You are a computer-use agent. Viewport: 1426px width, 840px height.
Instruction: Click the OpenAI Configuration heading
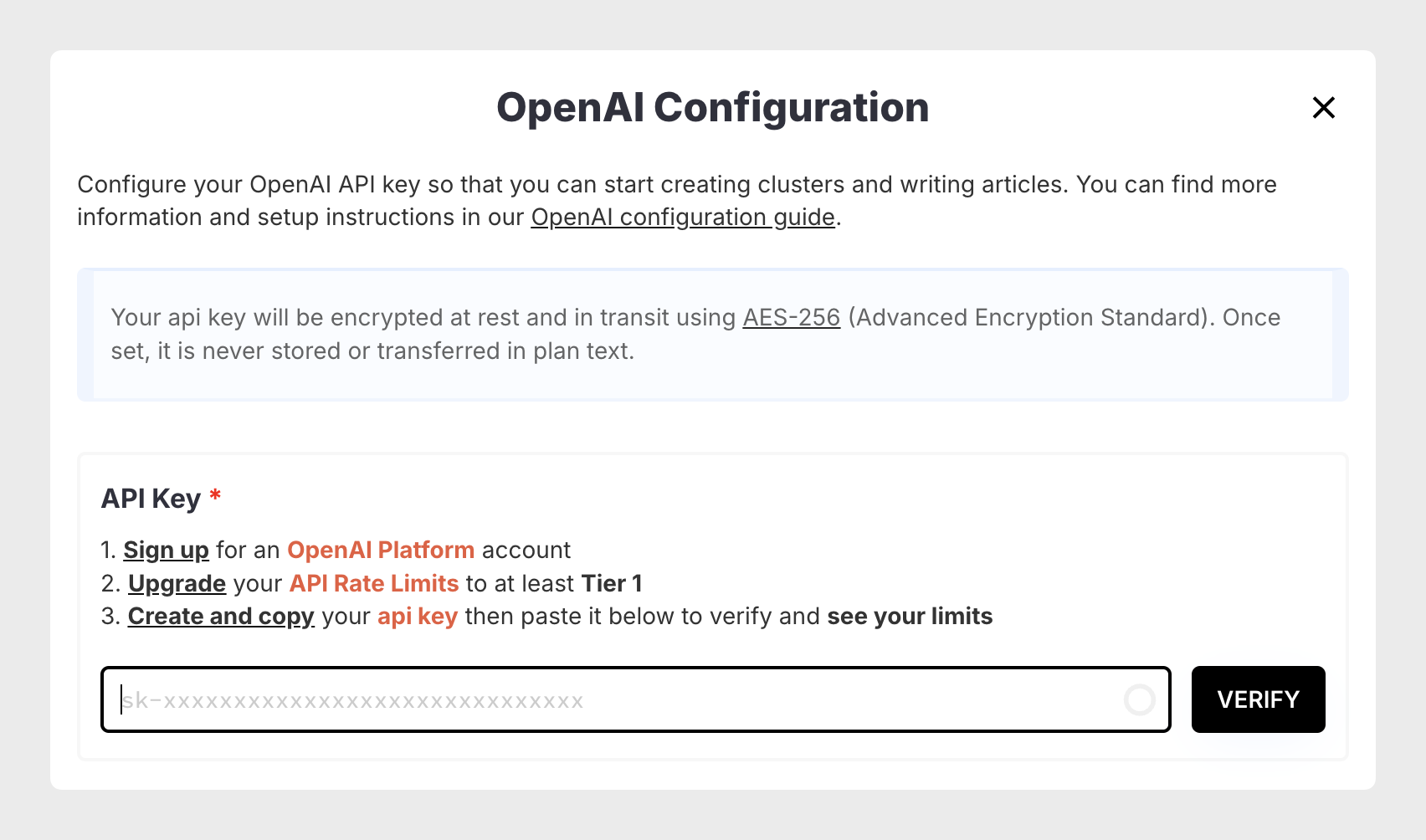coord(712,108)
